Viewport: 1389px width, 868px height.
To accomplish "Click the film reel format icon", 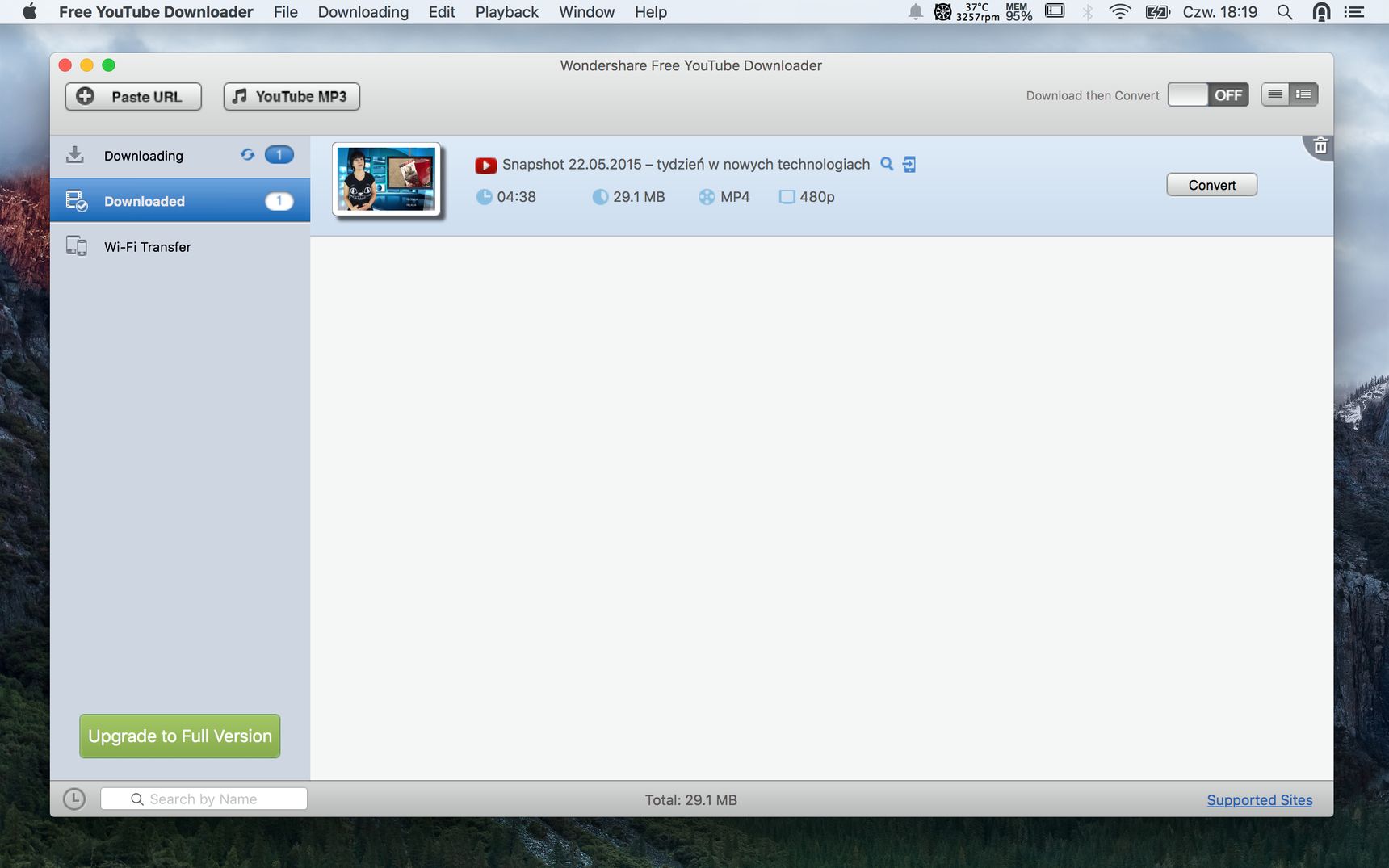I will [707, 196].
